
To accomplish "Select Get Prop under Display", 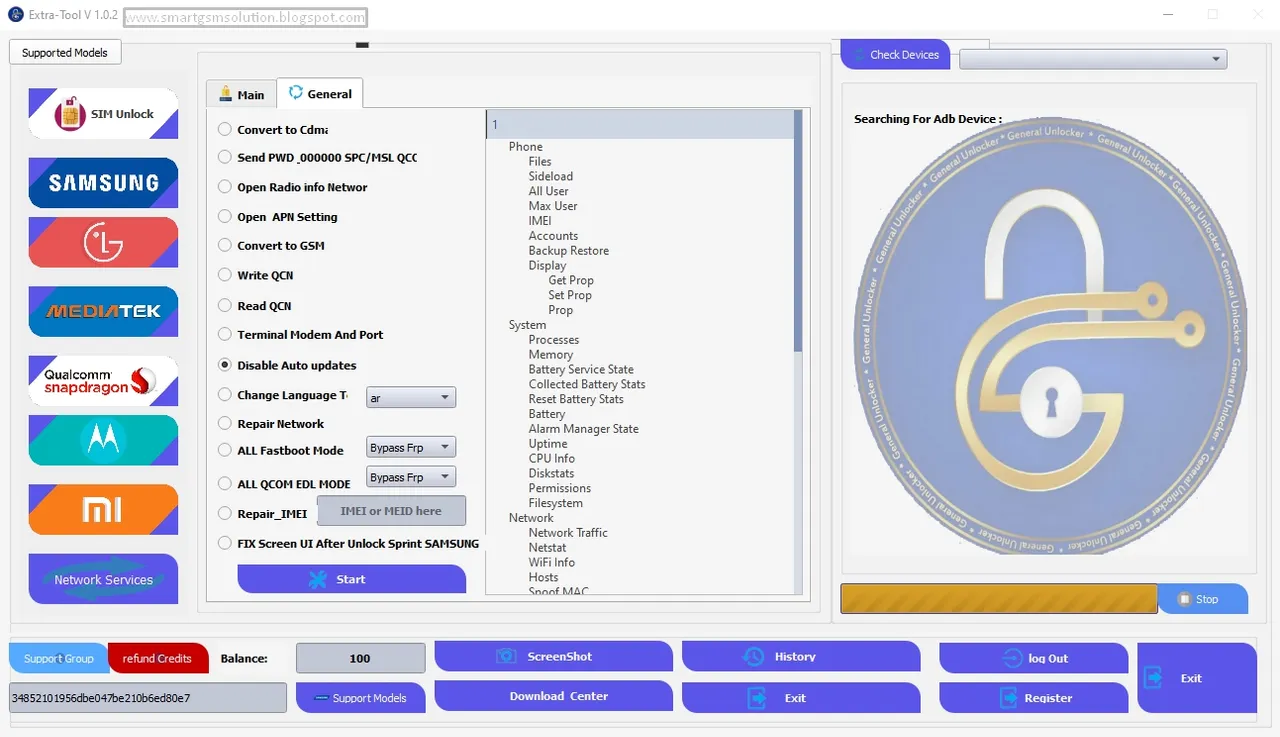I will point(571,280).
